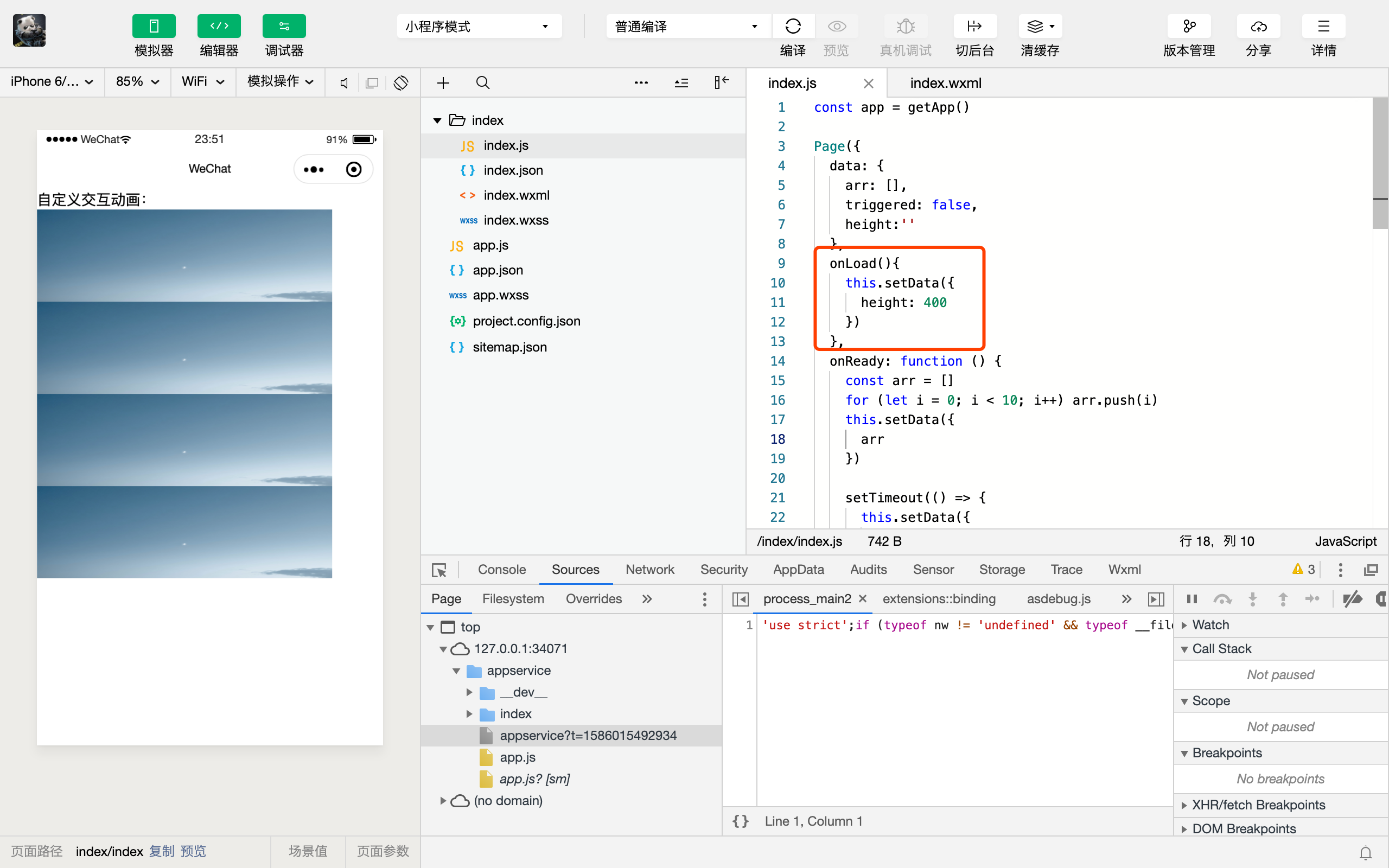Click format pretty print braces icon

click(x=741, y=821)
